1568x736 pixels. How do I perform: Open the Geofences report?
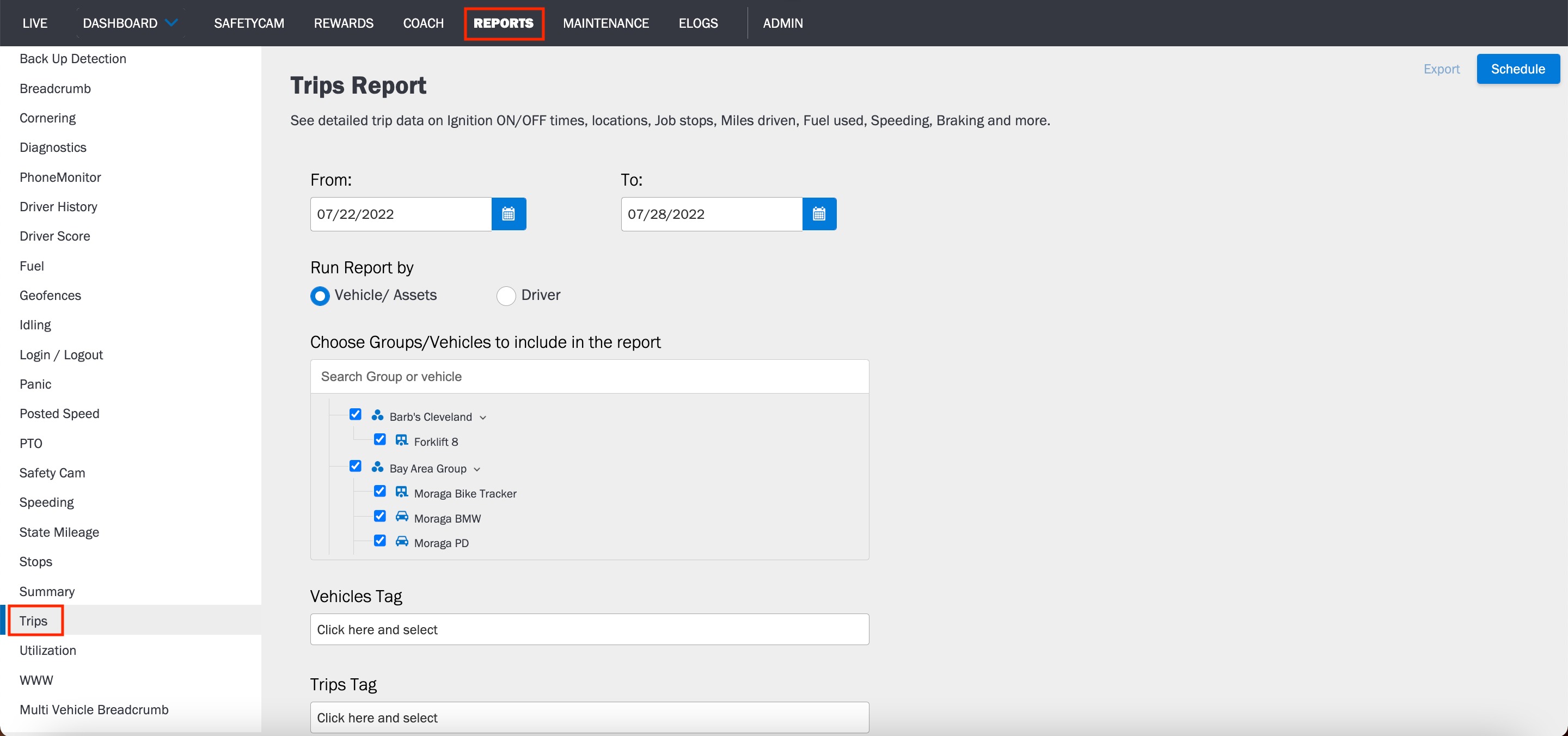coord(51,295)
